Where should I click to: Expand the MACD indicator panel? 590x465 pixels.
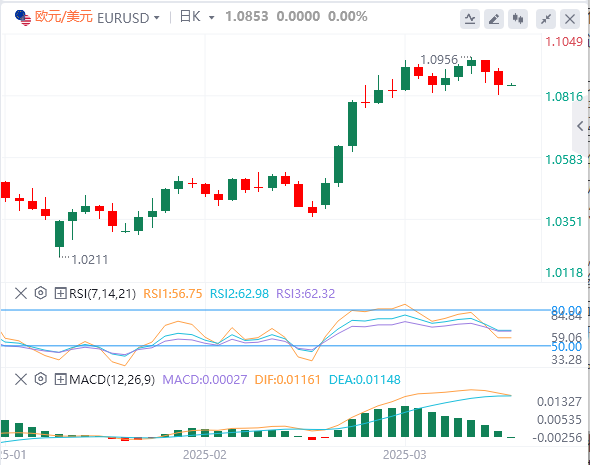(x=61, y=379)
